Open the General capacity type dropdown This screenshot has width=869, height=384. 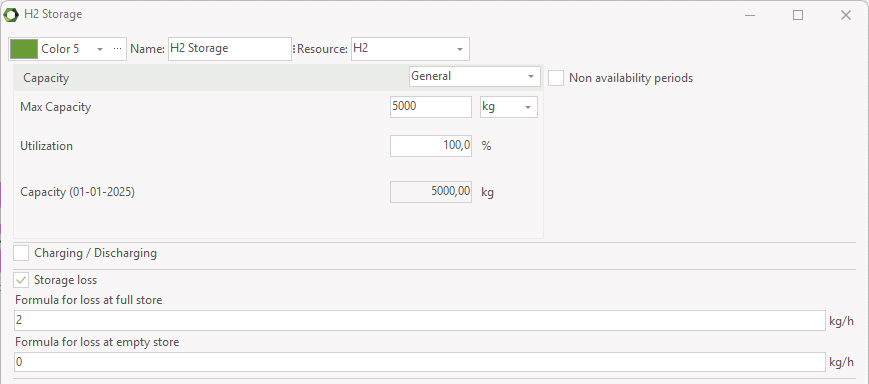474,76
